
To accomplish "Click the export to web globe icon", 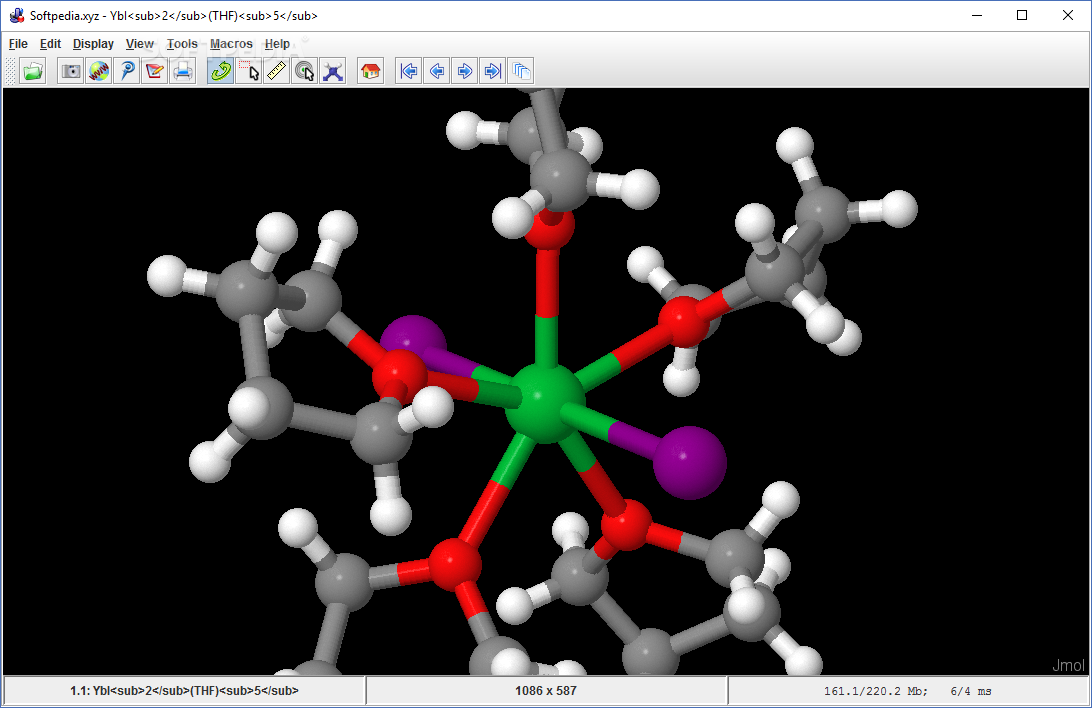I will pos(99,71).
